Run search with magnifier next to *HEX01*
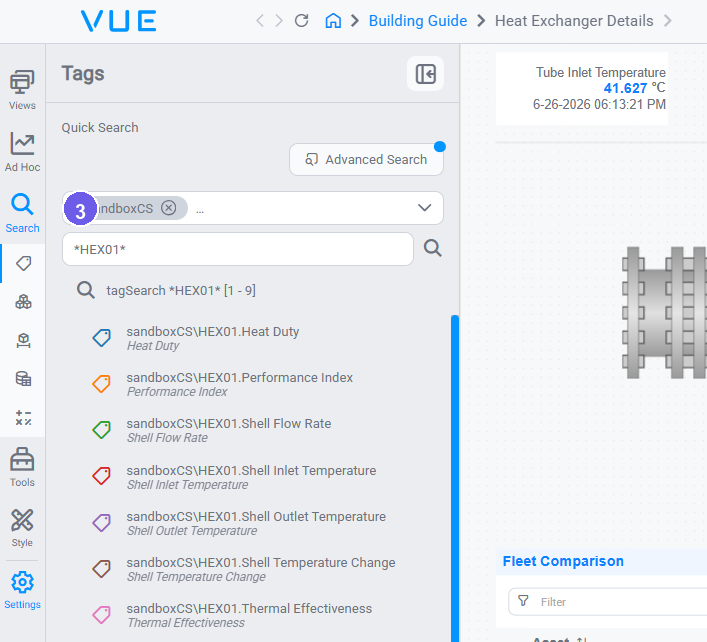 point(432,248)
